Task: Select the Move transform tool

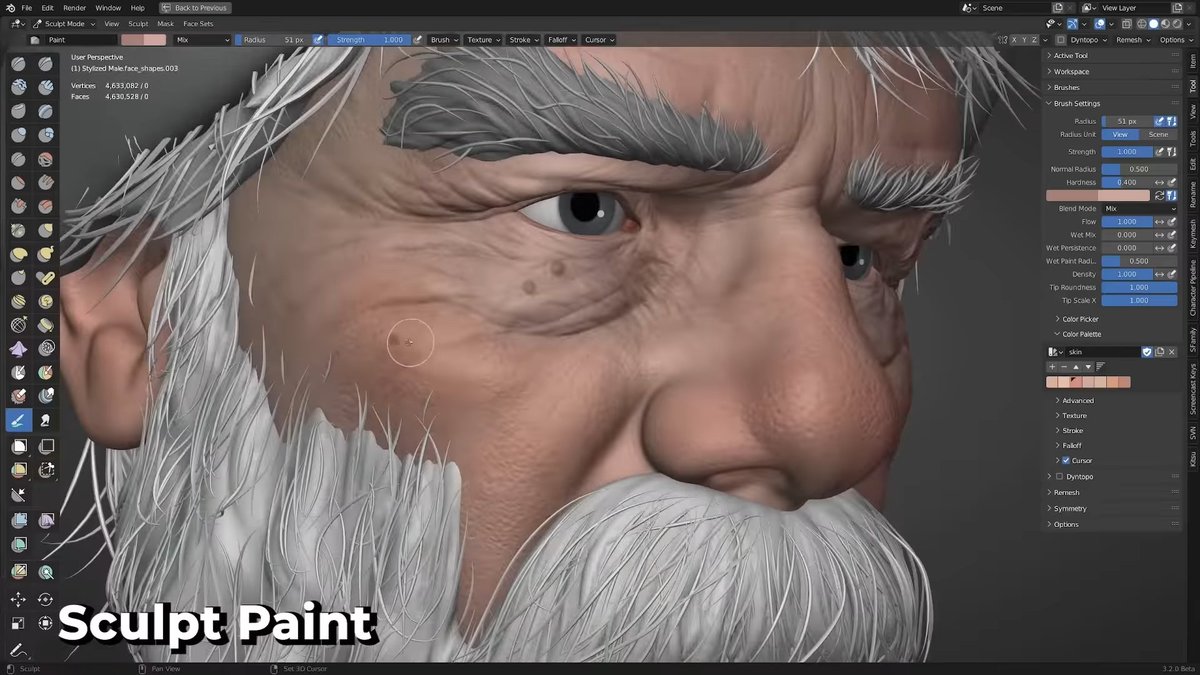Action: 19,598
